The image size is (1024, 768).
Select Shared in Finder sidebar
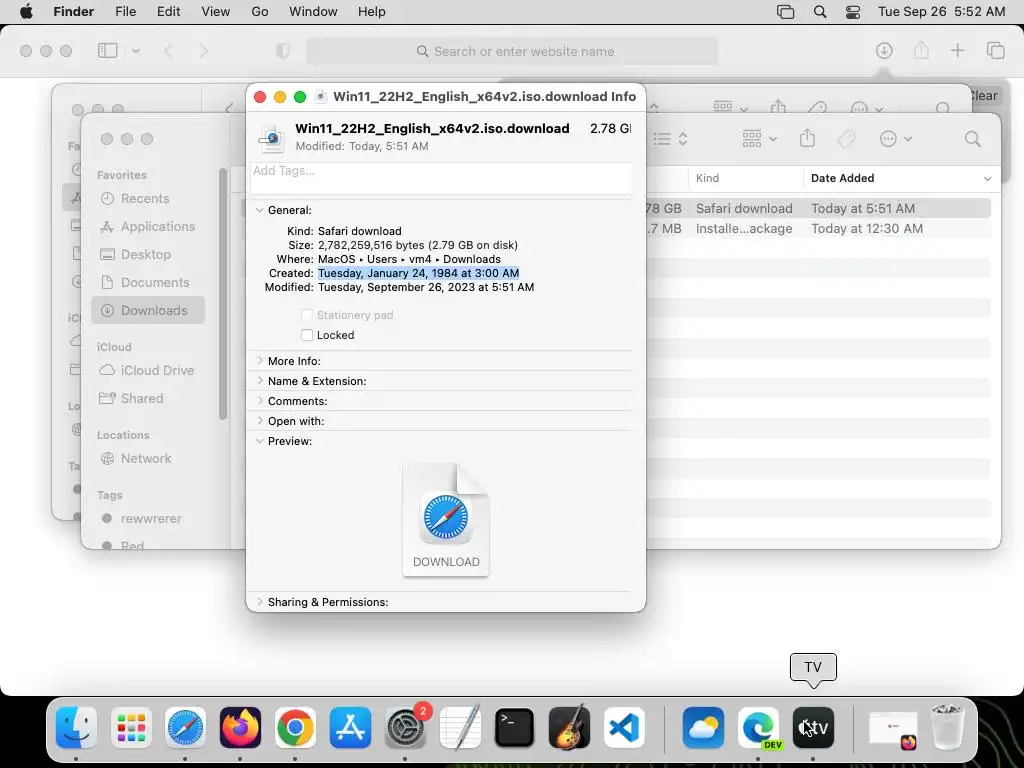(x=148, y=398)
